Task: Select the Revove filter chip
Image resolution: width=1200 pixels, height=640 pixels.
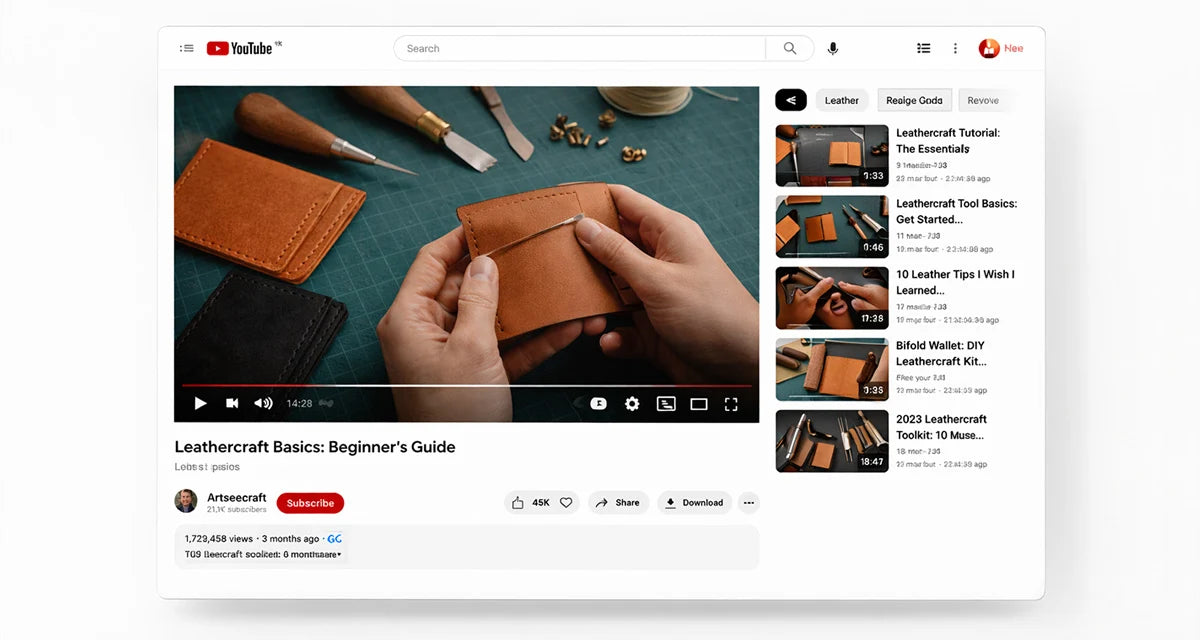Action: (x=983, y=100)
